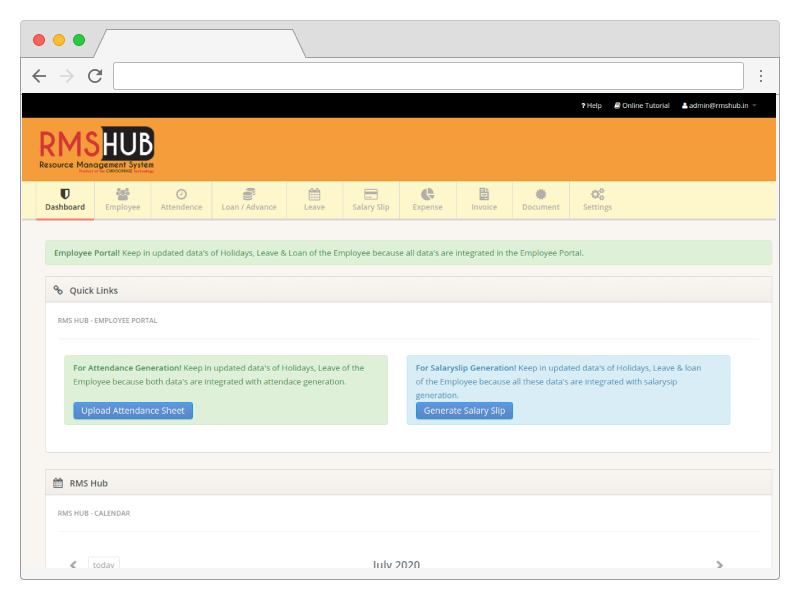Click 'For Attendance Generation!' text

127,368
